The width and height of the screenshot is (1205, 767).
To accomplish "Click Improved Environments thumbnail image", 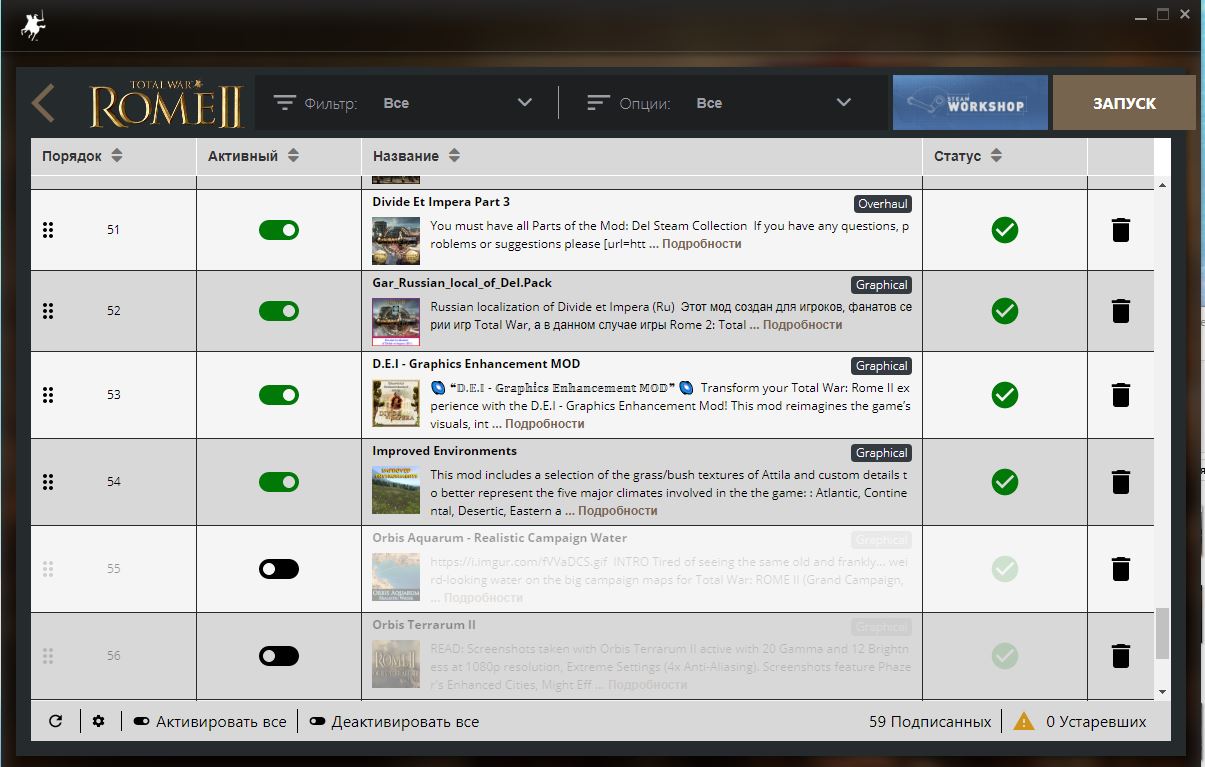I will (x=396, y=491).
